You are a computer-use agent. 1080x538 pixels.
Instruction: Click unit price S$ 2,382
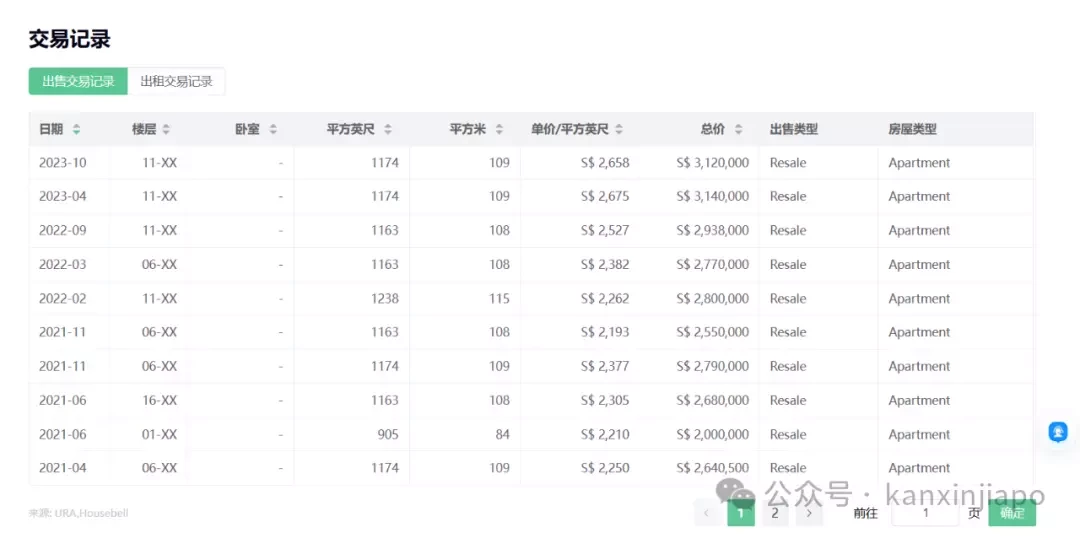(x=605, y=265)
